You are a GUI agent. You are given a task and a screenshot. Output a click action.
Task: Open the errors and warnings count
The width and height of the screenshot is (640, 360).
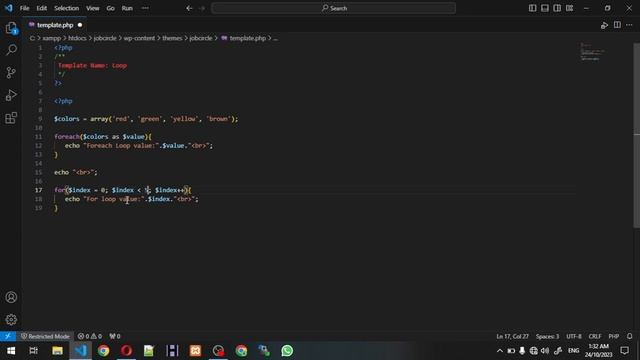(x=90, y=336)
